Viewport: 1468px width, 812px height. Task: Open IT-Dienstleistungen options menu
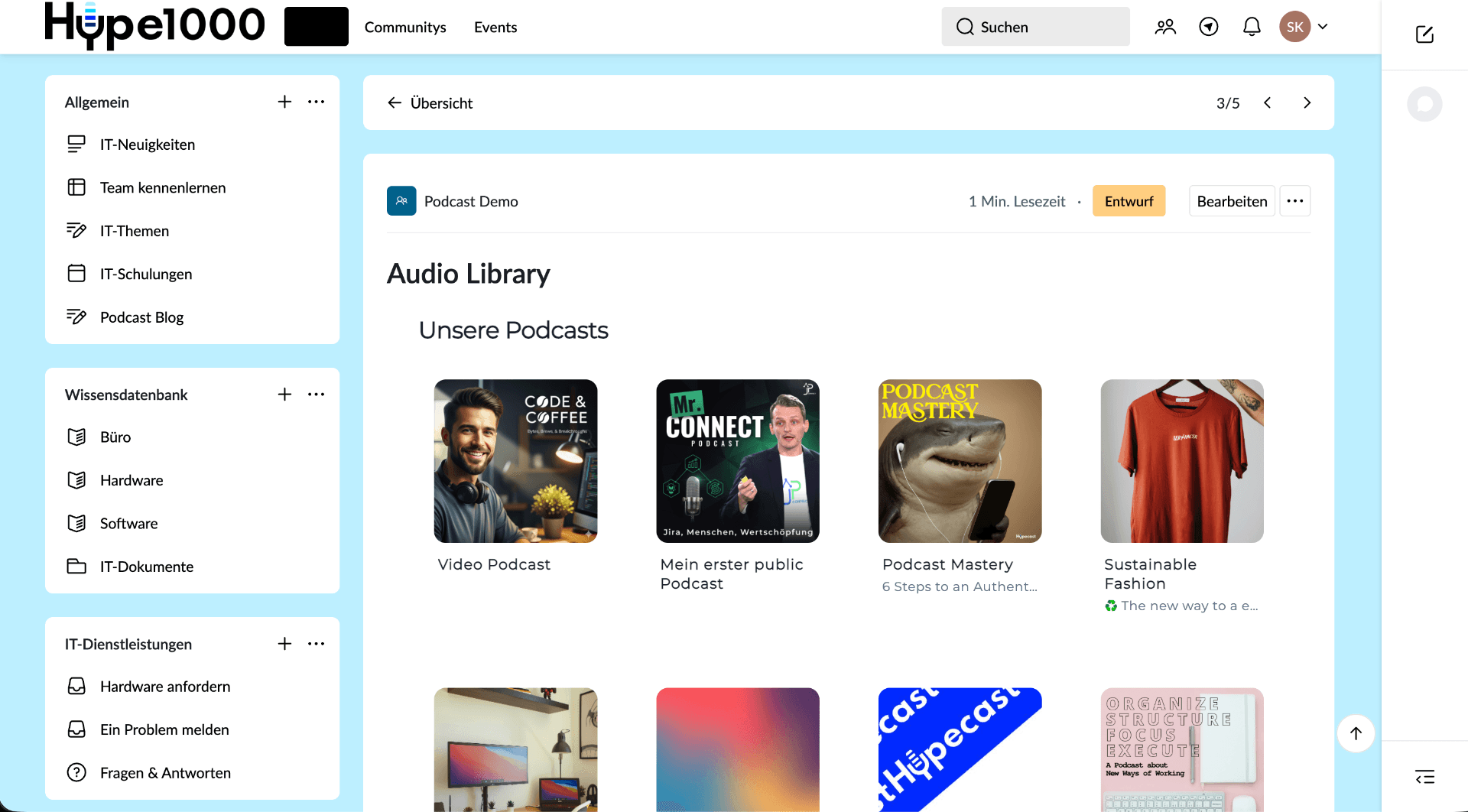click(316, 644)
